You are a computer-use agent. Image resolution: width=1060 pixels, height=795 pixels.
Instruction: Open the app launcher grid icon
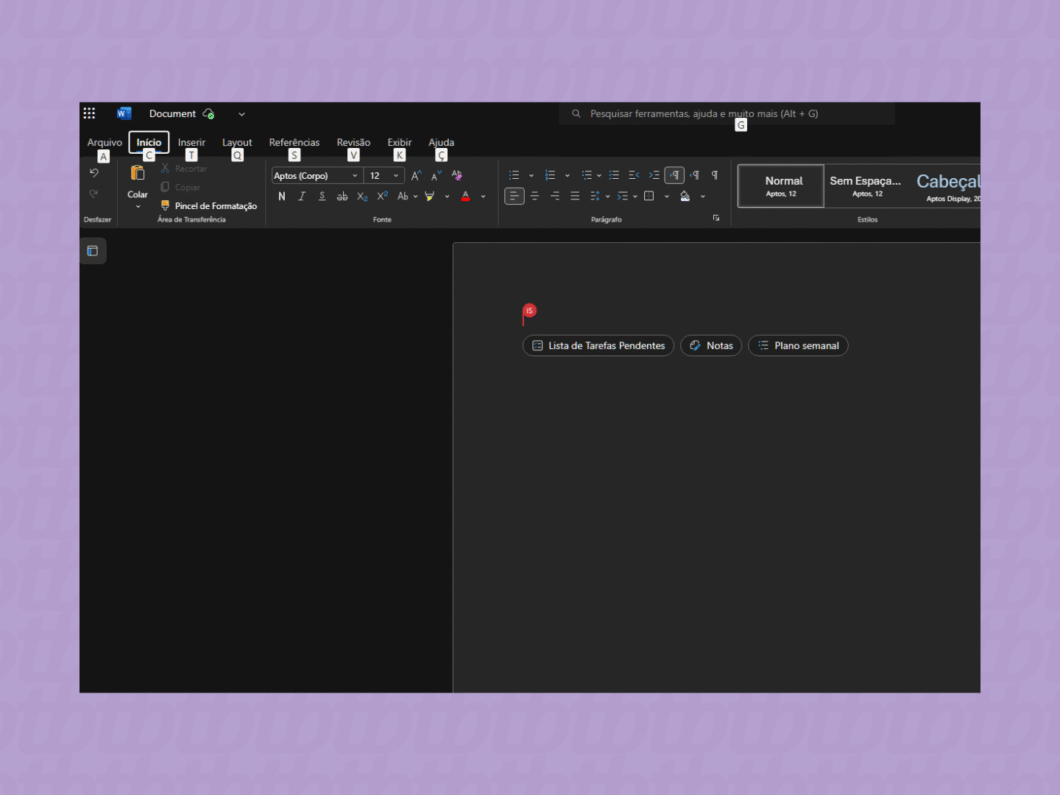pyautogui.click(x=89, y=114)
